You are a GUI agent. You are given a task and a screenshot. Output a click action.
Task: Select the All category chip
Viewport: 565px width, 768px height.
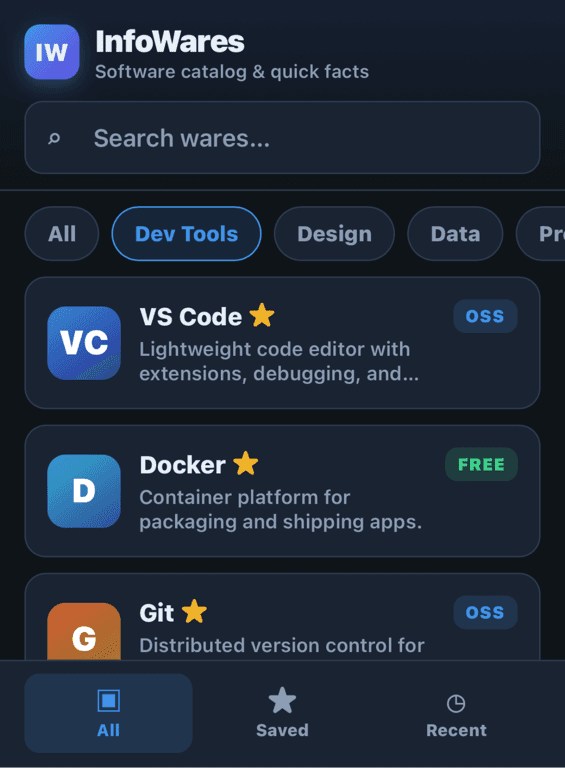pyautogui.click(x=62, y=234)
